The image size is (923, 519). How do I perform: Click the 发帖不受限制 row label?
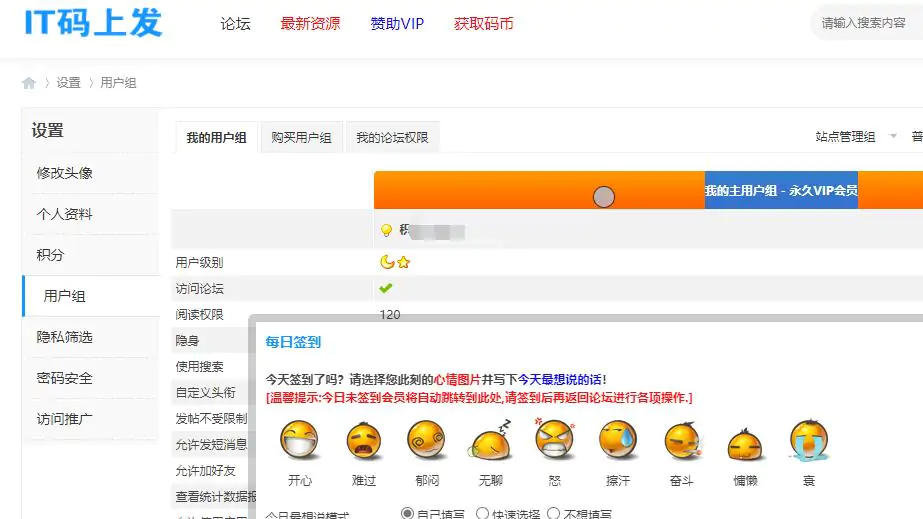pos(211,419)
